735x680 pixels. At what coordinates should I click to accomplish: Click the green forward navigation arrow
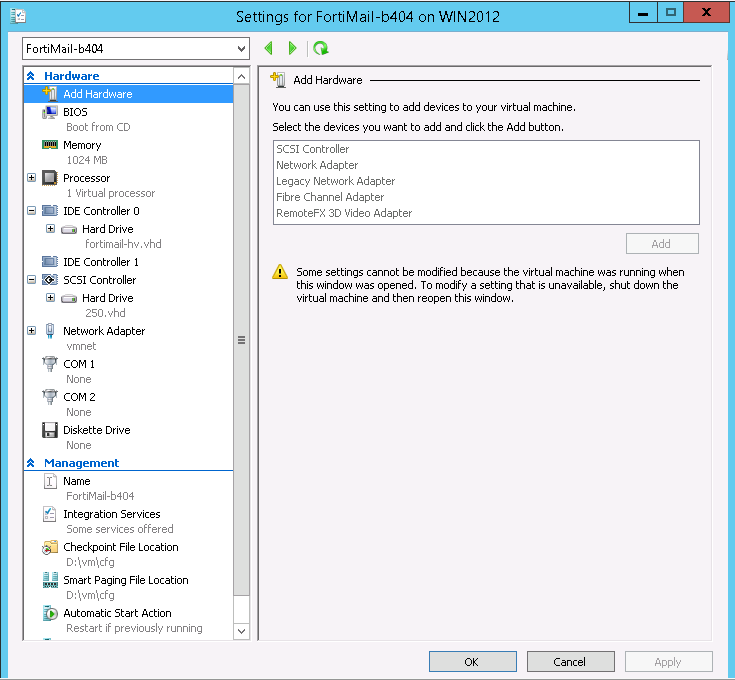click(x=292, y=48)
